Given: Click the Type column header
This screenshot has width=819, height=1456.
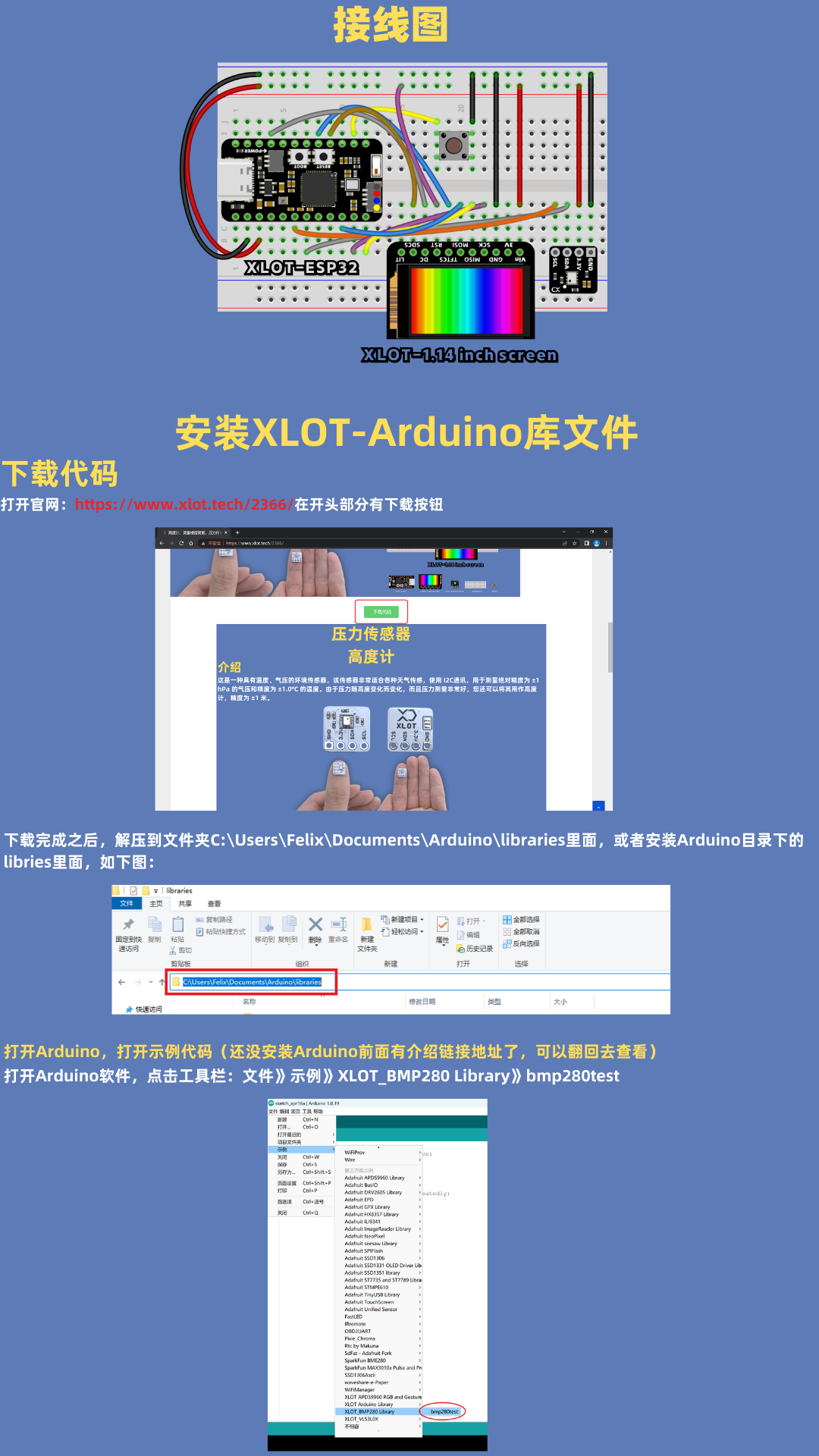Looking at the screenshot, I should 494,1002.
